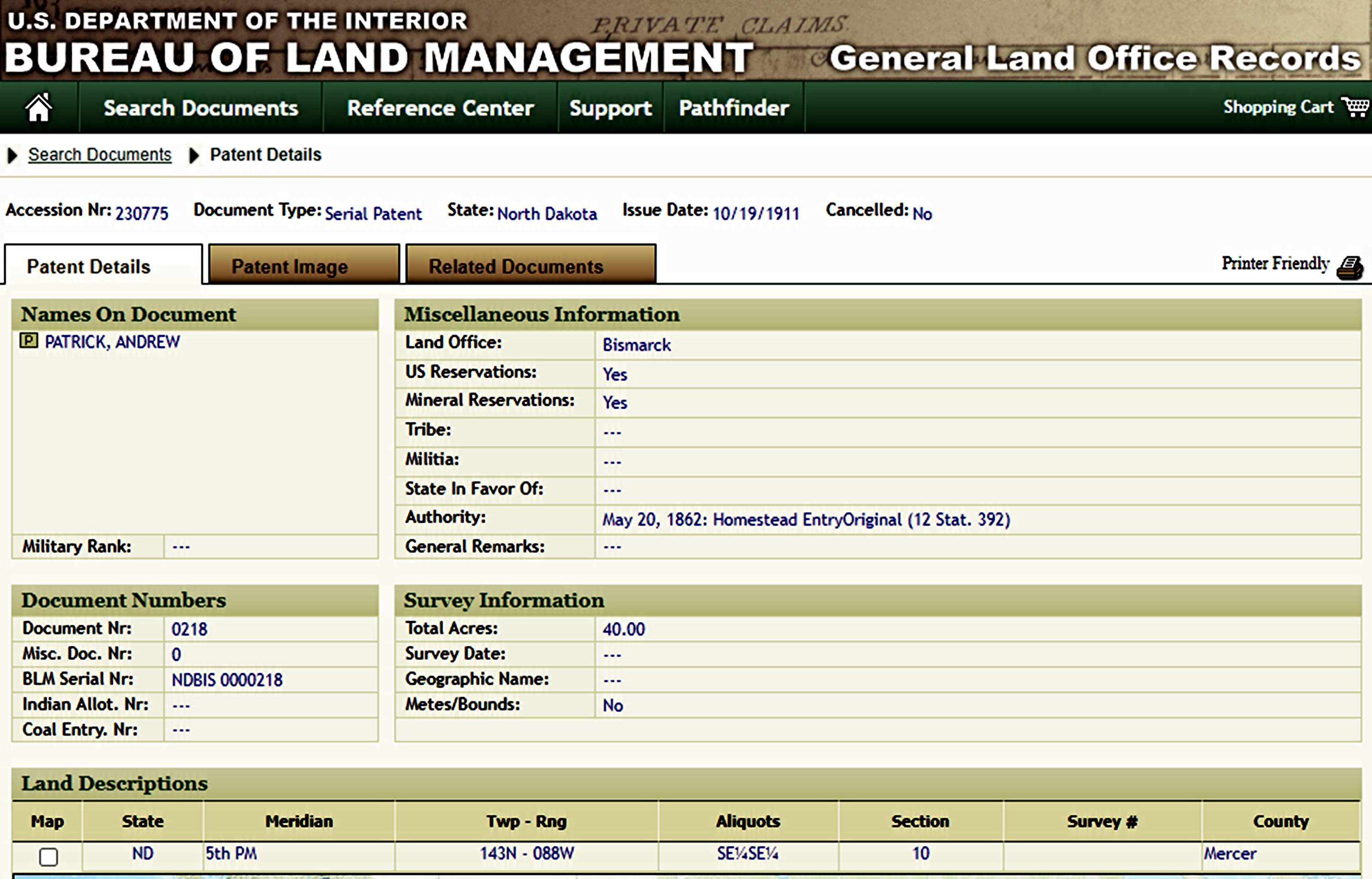Check the Map checkbox for ND row
The height and width of the screenshot is (879, 1372).
pos(48,856)
